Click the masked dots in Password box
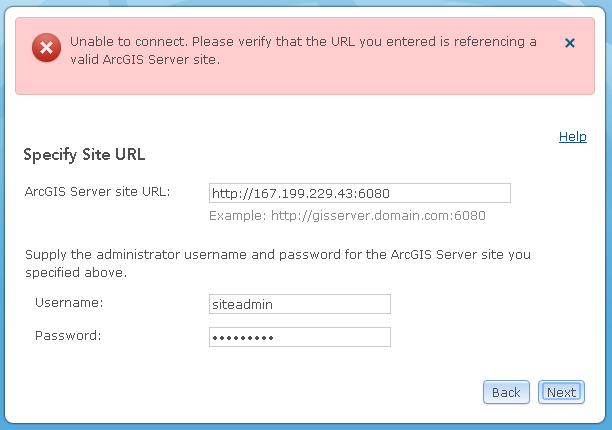 (243, 338)
